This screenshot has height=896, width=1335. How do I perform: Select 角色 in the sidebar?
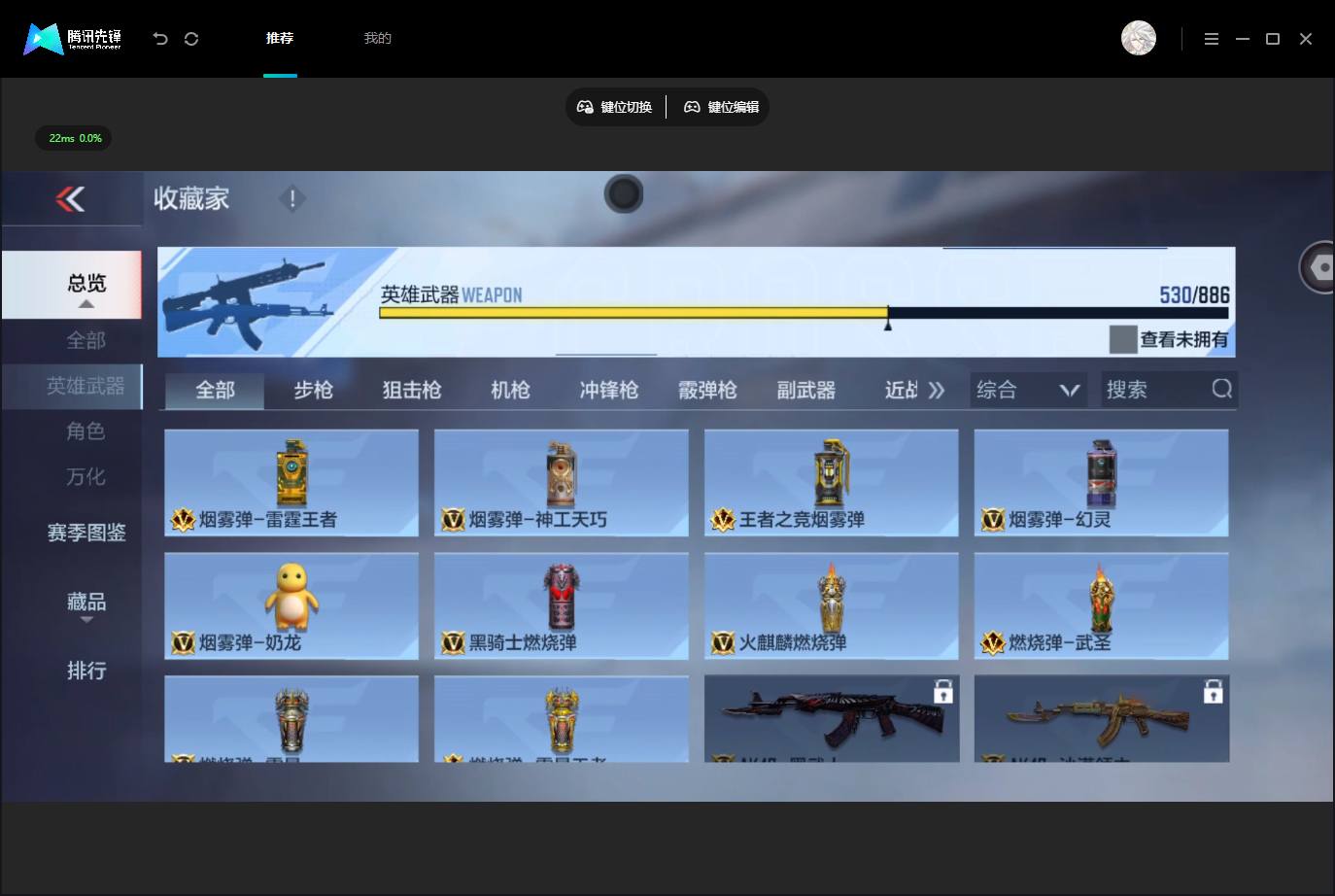coord(86,431)
